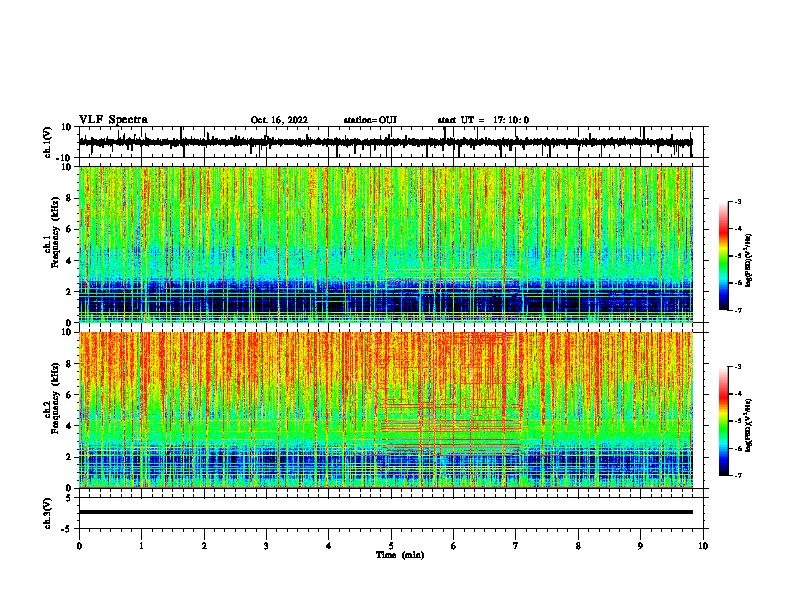Click the ch.3(V) axis label
The image size is (792, 612).
coord(48,513)
